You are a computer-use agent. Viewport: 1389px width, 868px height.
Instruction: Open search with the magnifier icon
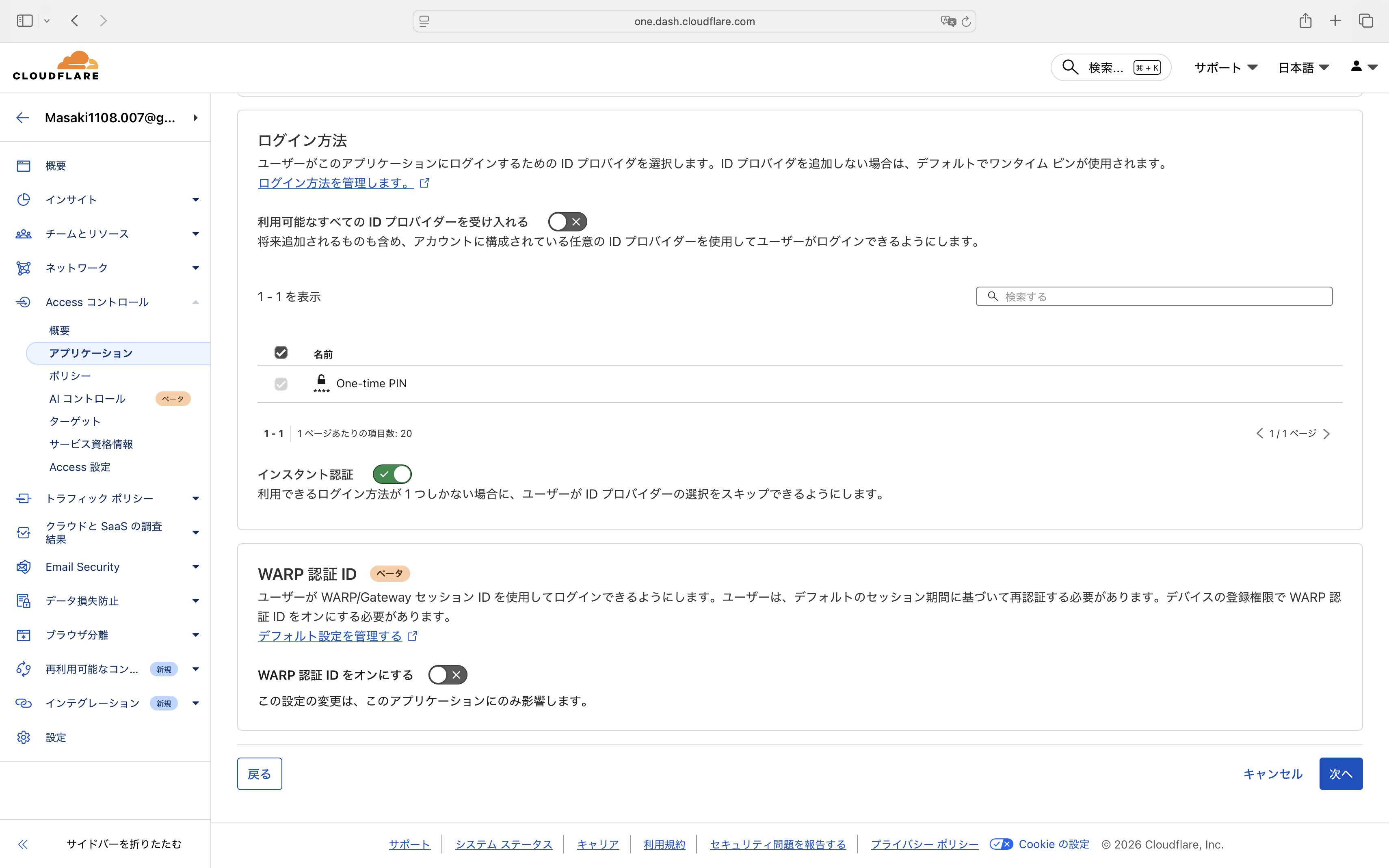pyautogui.click(x=1069, y=67)
